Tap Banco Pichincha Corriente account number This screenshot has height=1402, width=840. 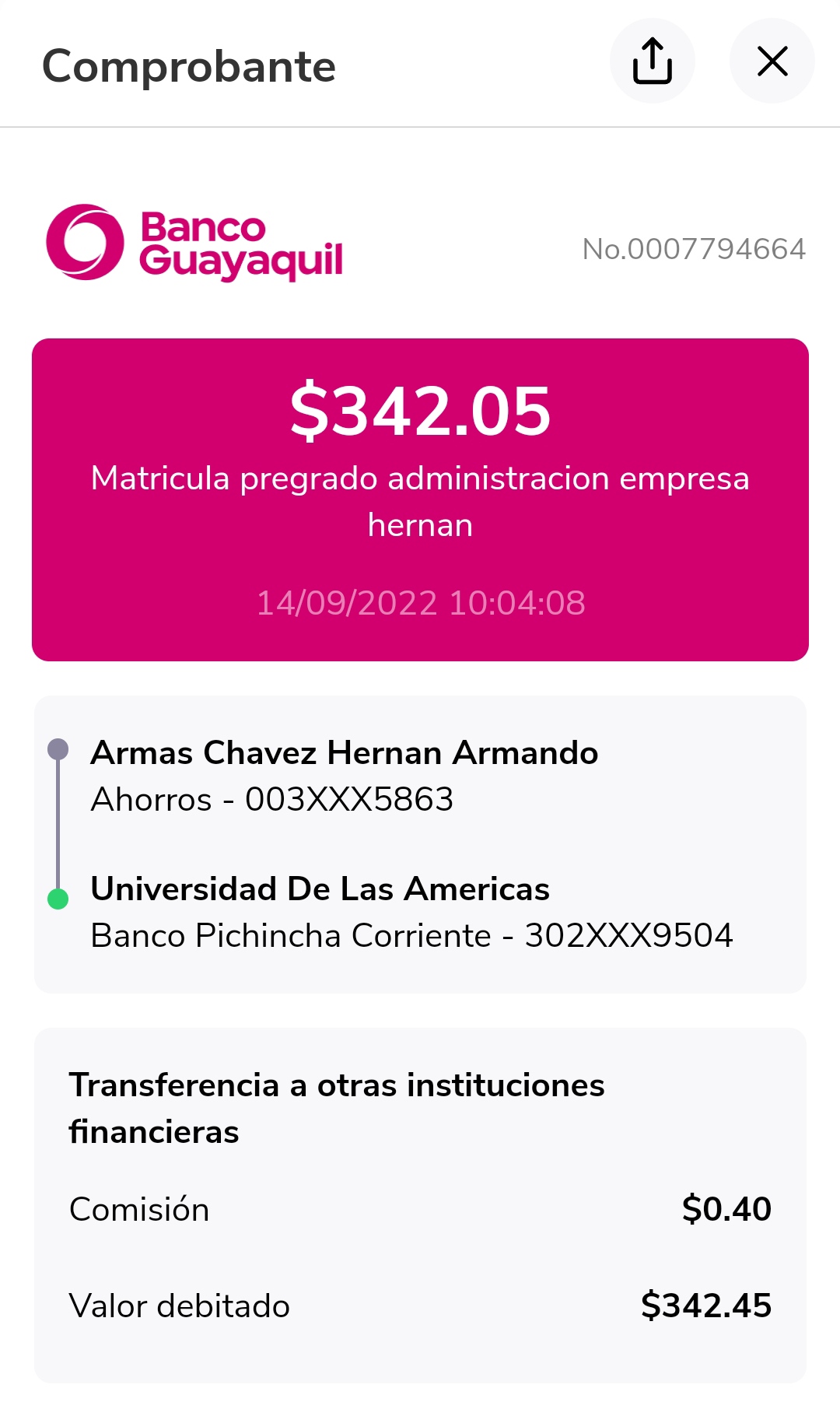(x=411, y=936)
